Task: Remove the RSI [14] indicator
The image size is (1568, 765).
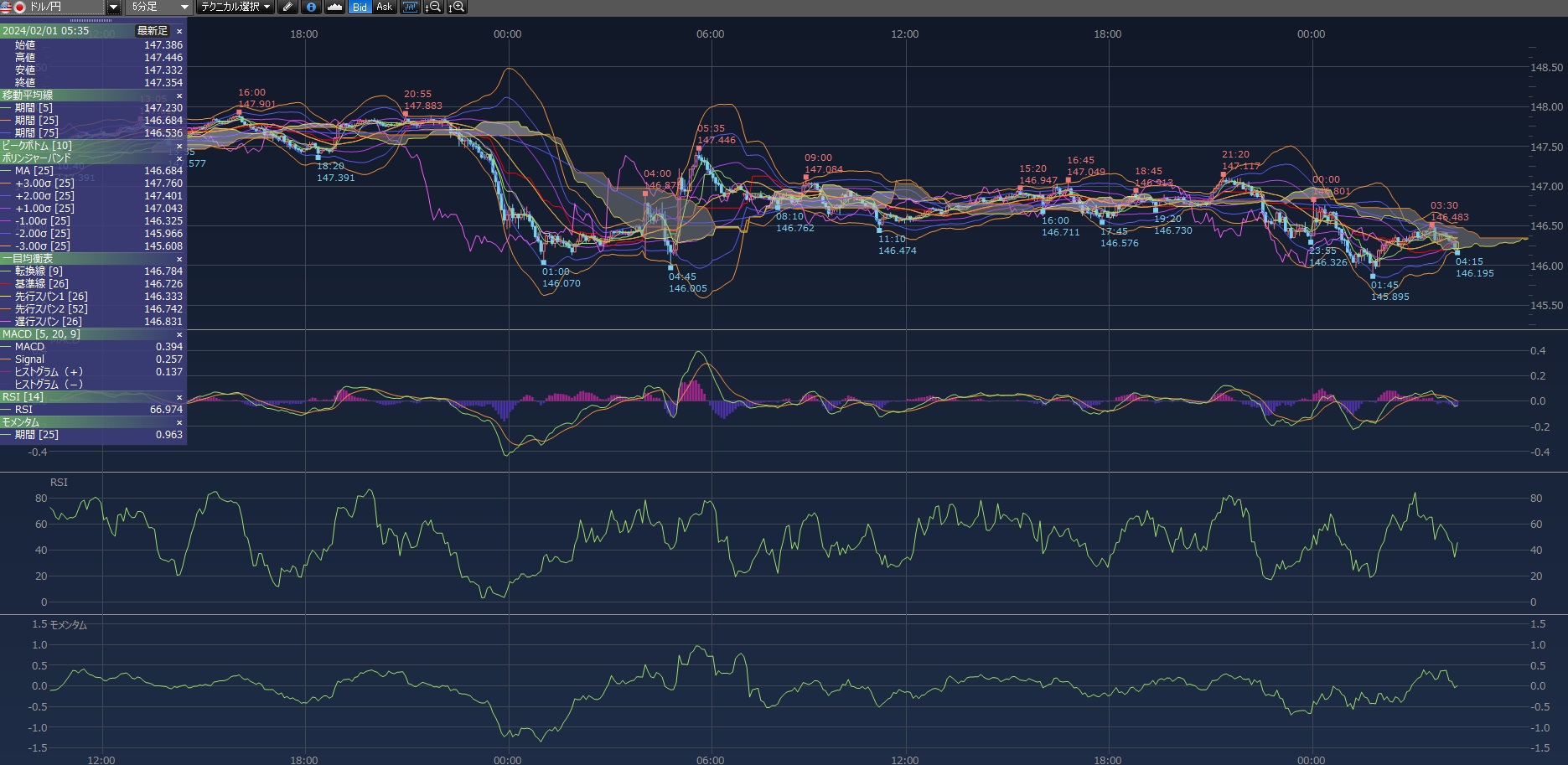Action: [179, 397]
